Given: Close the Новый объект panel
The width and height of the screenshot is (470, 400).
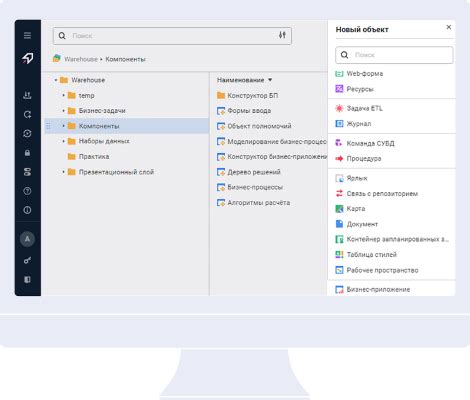Looking at the screenshot, I should (449, 27).
